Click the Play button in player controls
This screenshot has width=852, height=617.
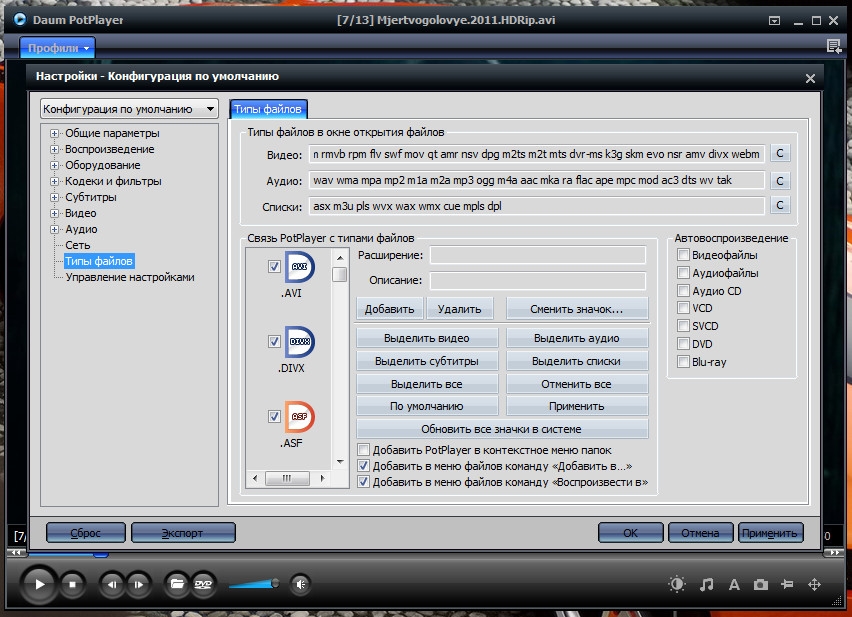tap(39, 584)
